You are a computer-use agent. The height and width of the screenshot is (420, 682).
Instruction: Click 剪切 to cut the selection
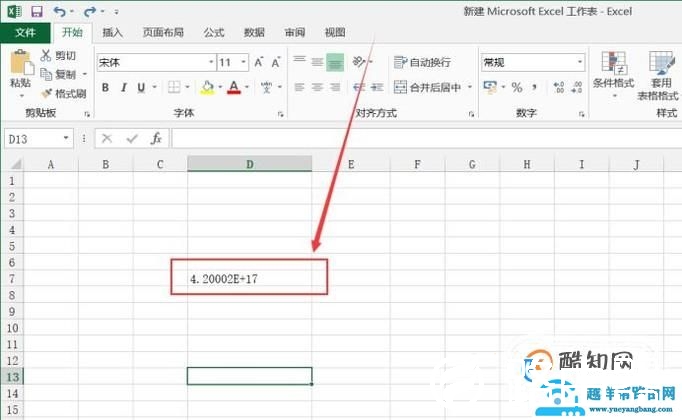[58, 55]
